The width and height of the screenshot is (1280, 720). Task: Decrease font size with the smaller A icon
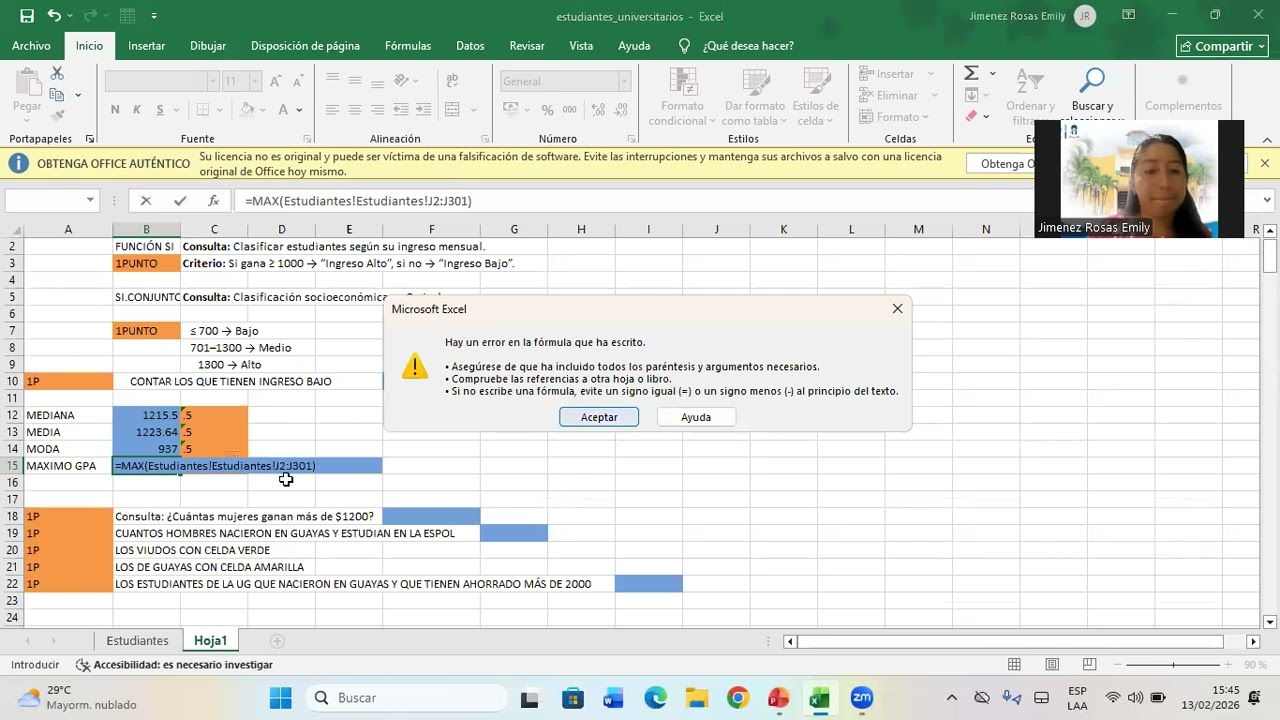pos(297,81)
